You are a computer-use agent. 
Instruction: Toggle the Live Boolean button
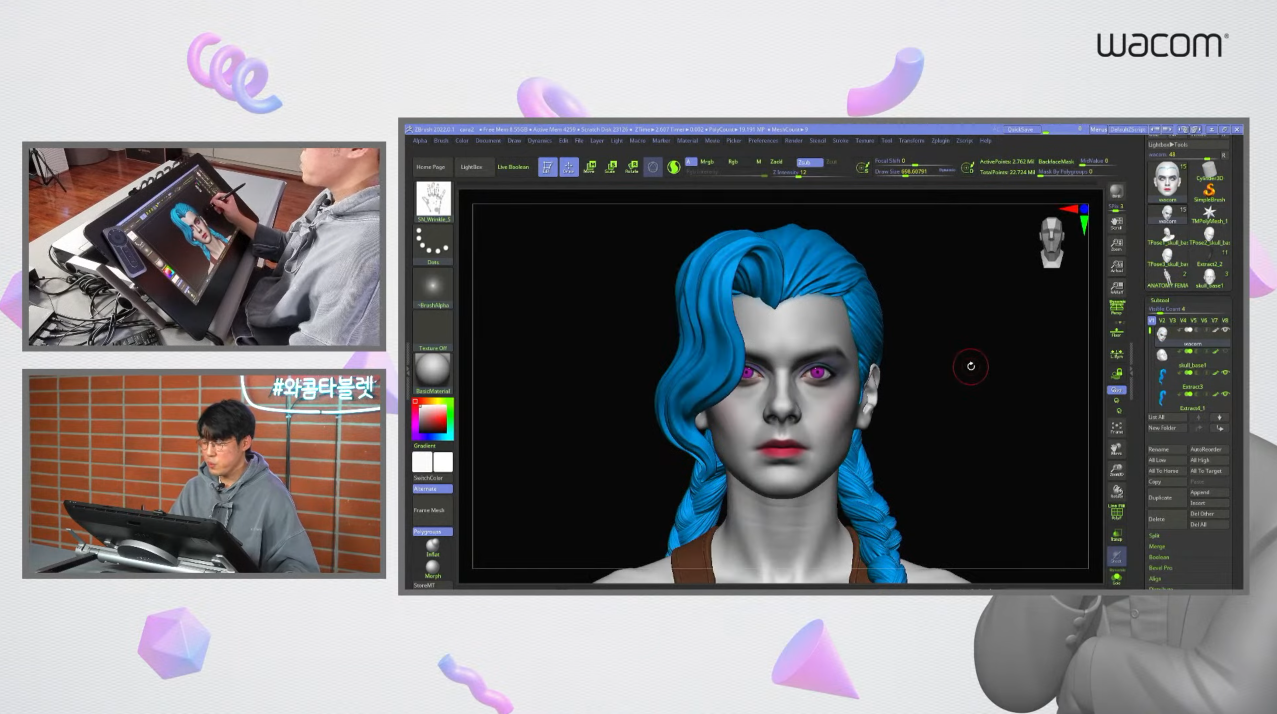point(513,167)
